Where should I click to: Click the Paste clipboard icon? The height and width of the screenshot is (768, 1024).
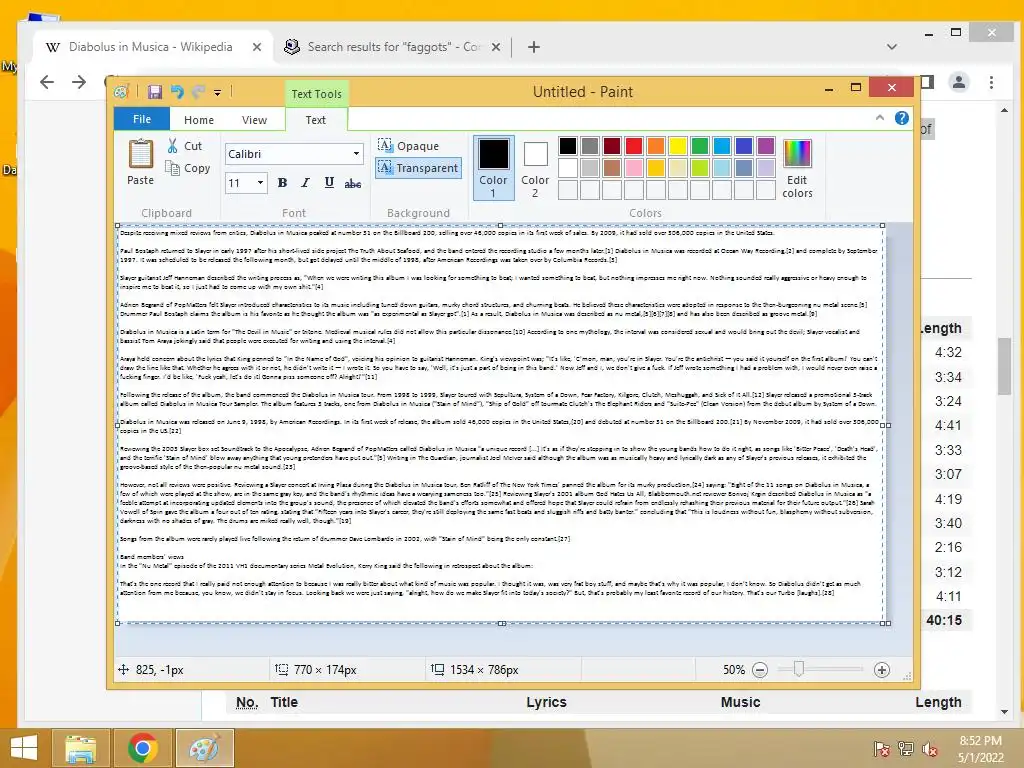tap(140, 154)
